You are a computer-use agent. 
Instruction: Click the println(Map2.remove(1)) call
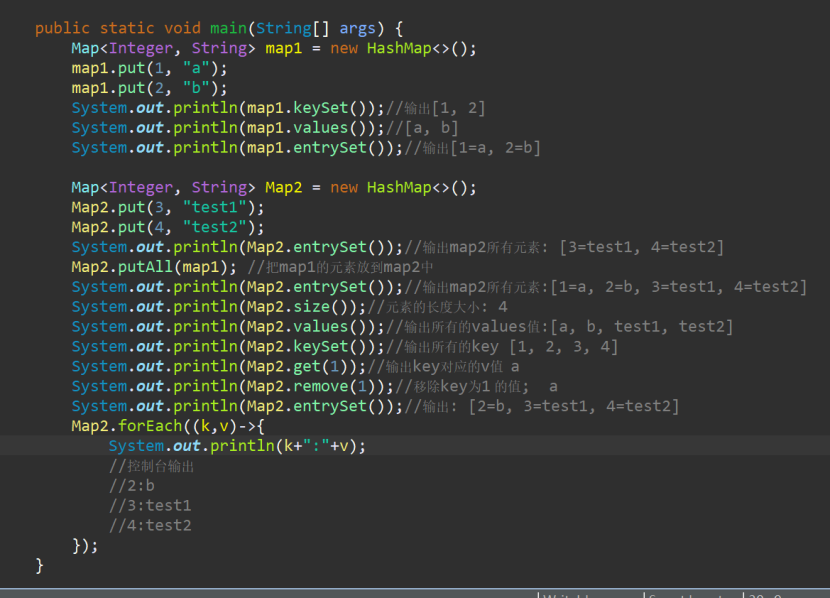click(232, 386)
